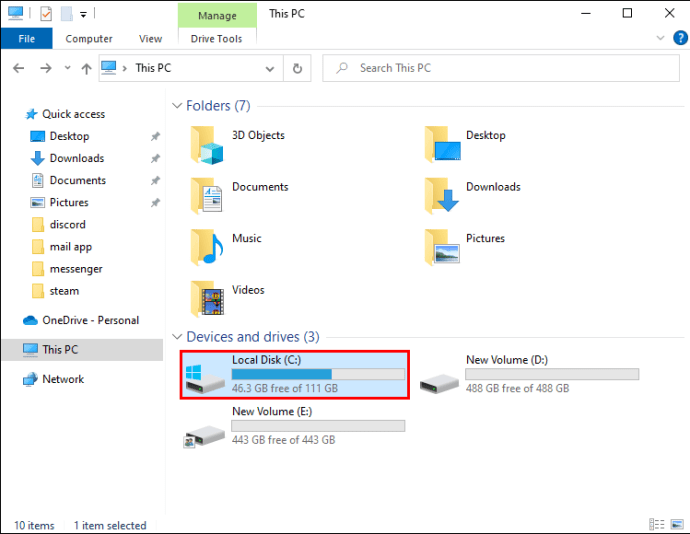Click '1 item selected' in status bar
690x534 pixels.
[110, 525]
